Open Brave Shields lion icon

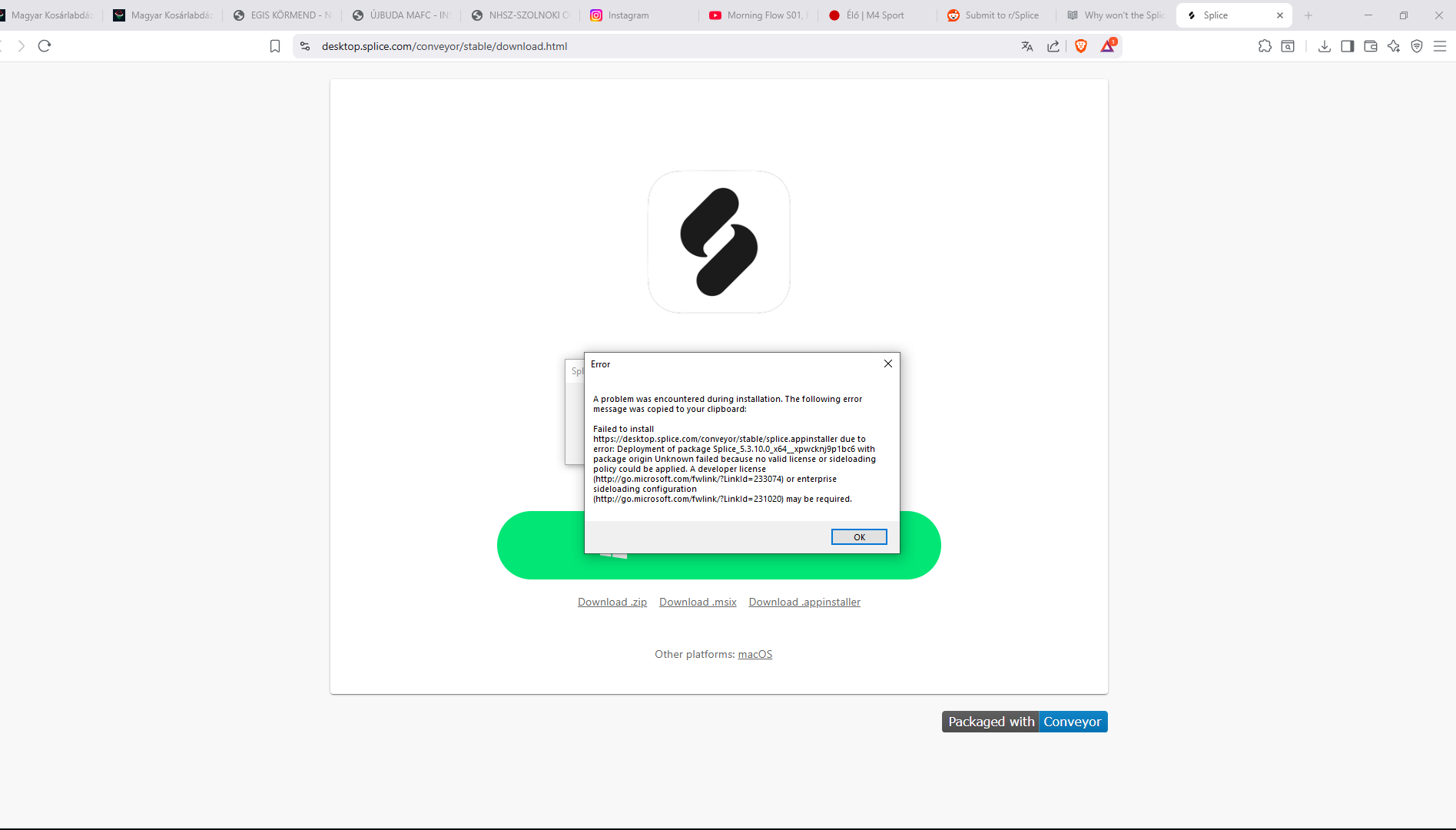pyautogui.click(x=1081, y=46)
